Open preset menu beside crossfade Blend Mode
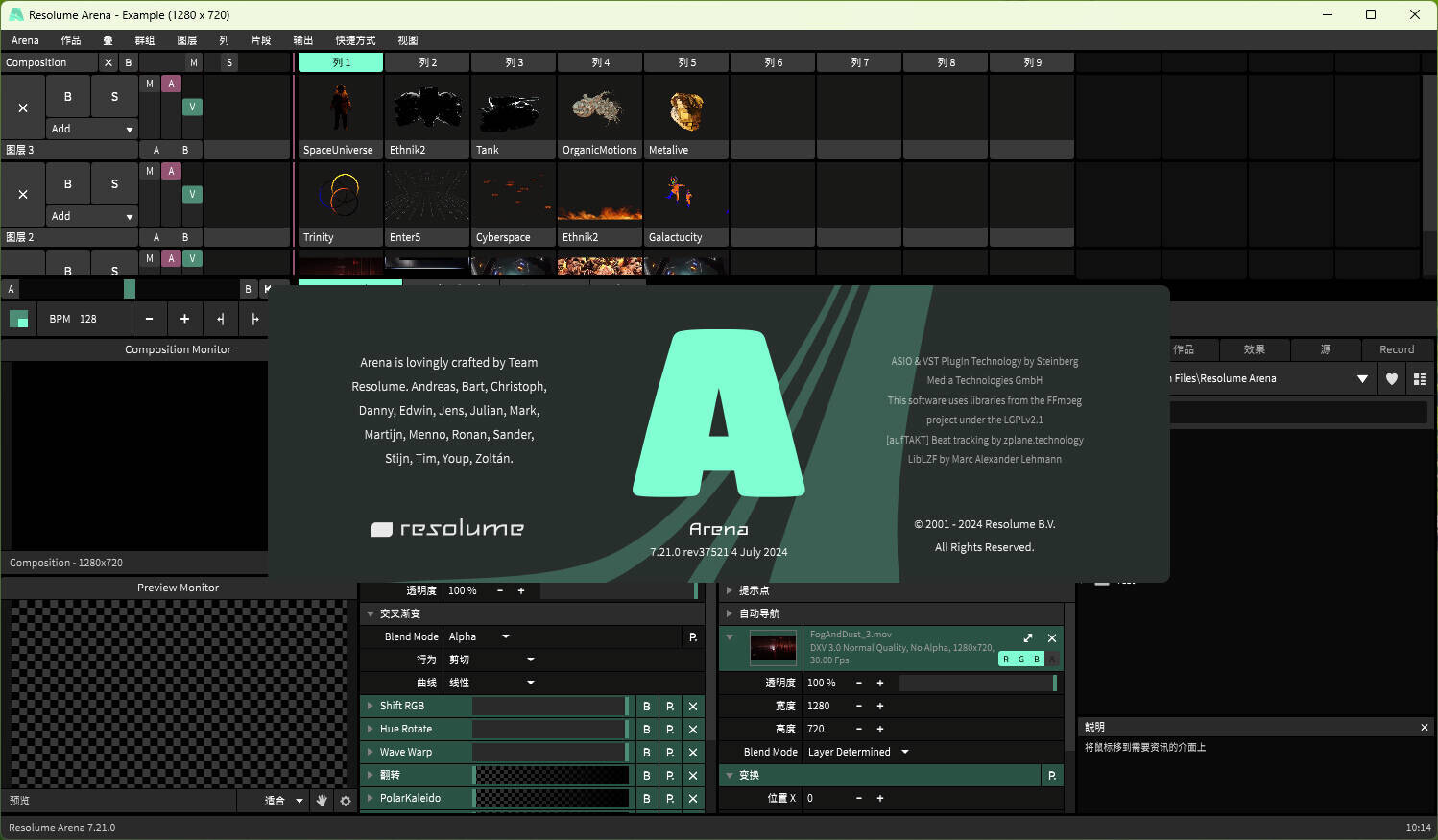This screenshot has width=1438, height=840. pyautogui.click(x=693, y=636)
